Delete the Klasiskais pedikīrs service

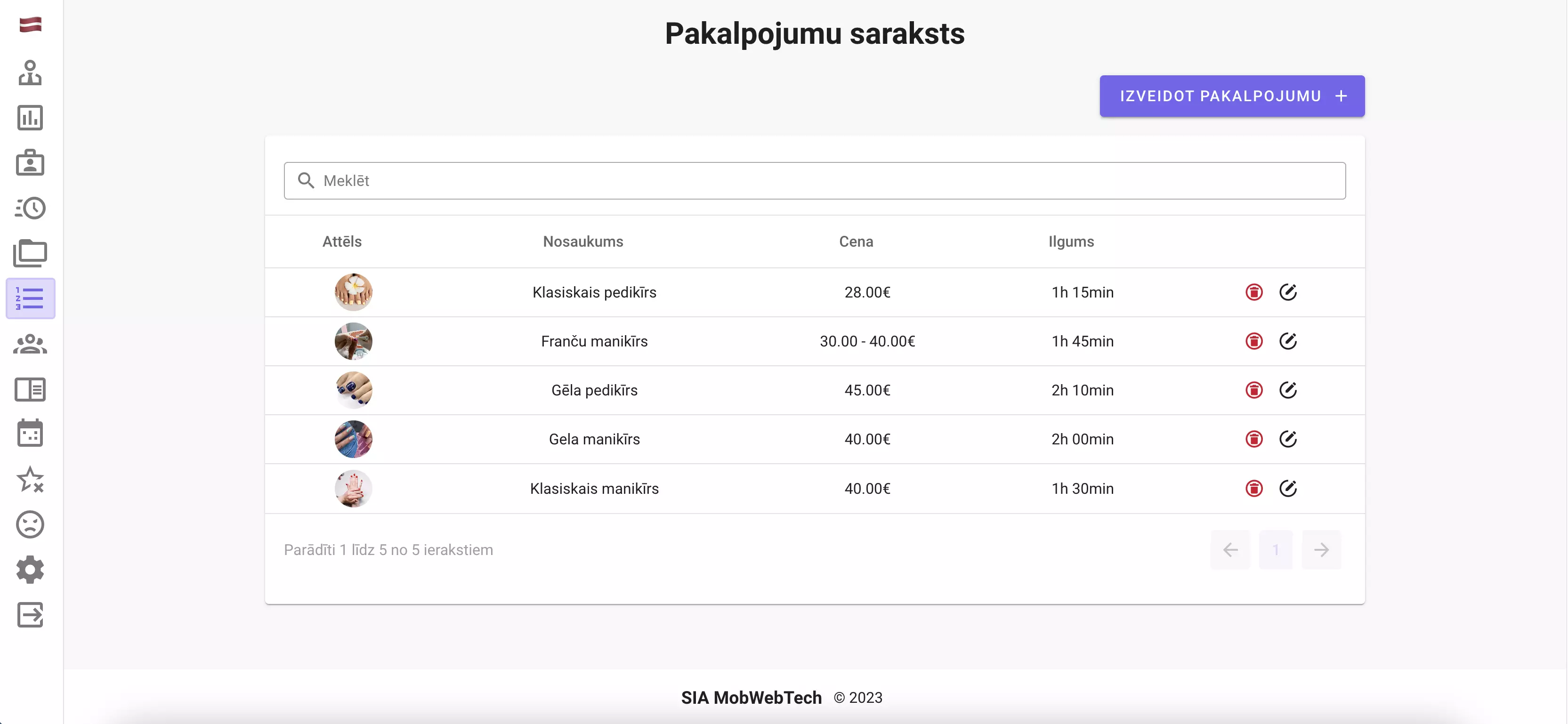pos(1253,292)
